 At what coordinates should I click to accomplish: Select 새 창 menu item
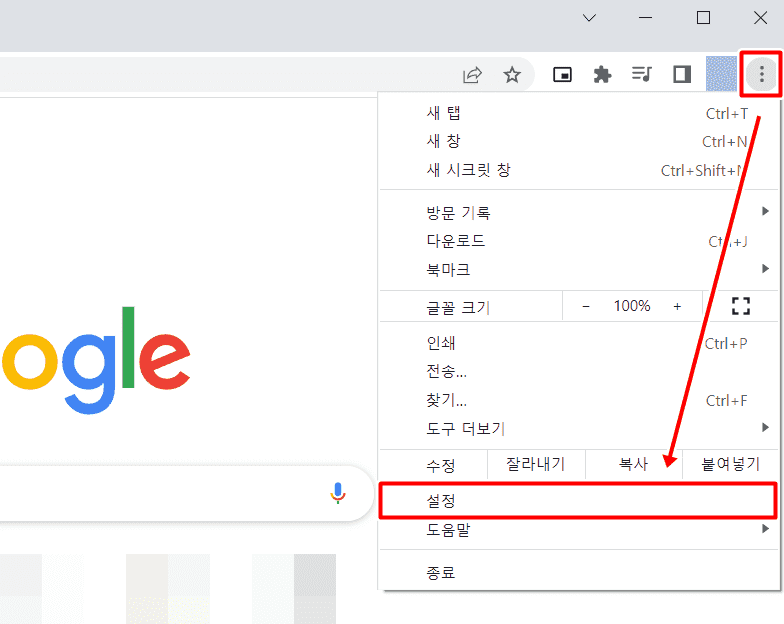[579, 142]
